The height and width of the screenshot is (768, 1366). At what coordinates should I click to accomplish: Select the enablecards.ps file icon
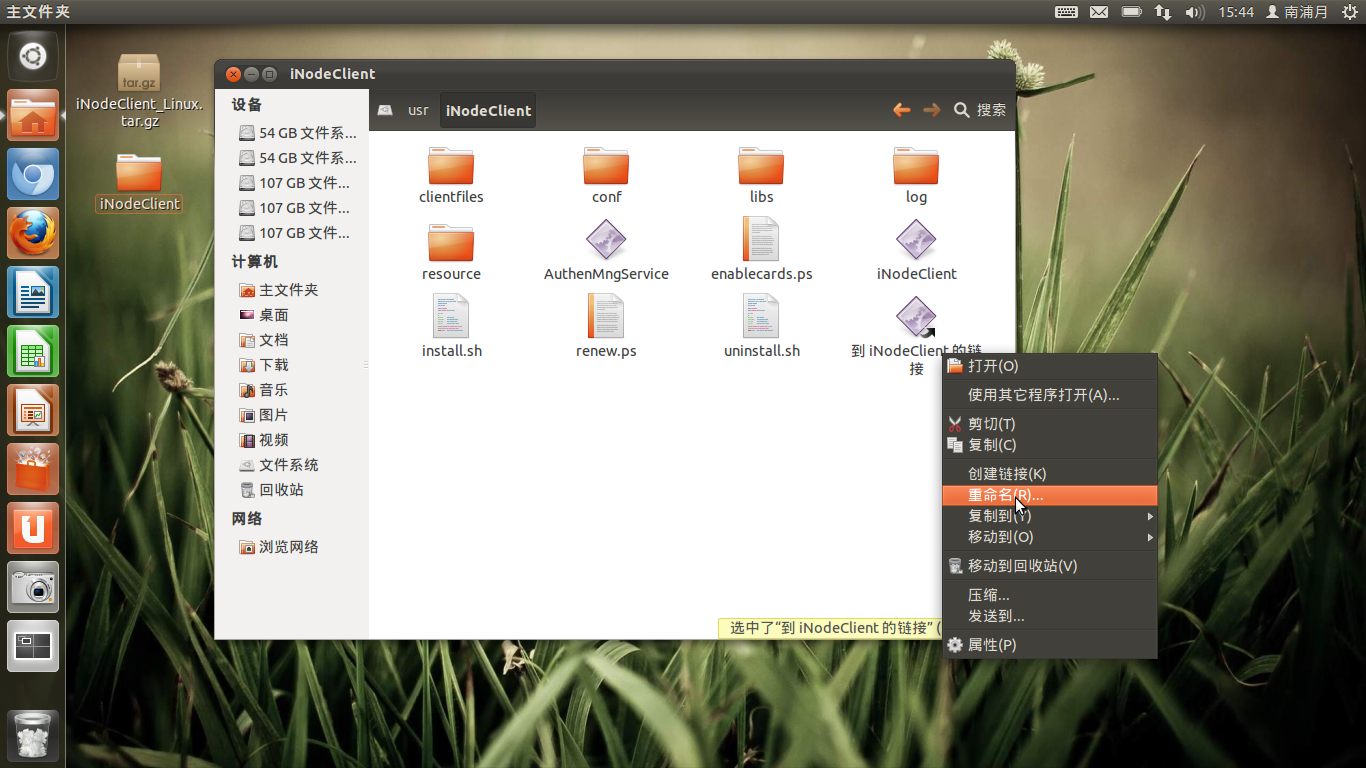click(761, 240)
